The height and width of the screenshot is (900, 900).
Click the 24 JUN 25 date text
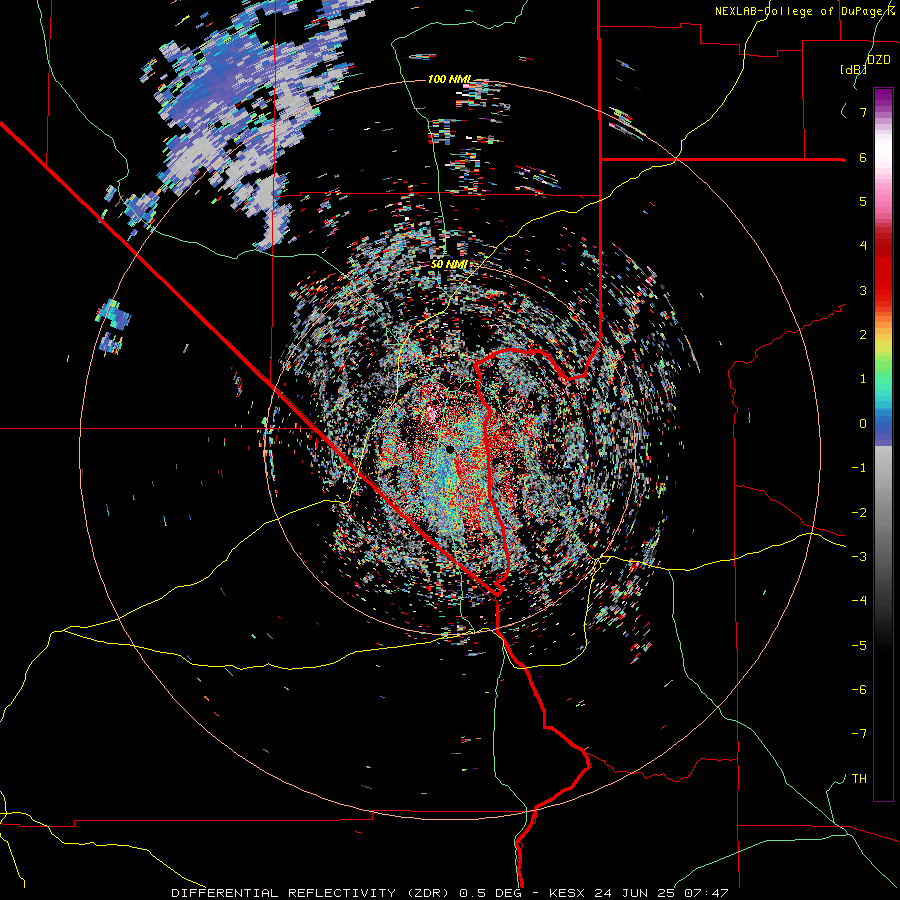(636, 893)
